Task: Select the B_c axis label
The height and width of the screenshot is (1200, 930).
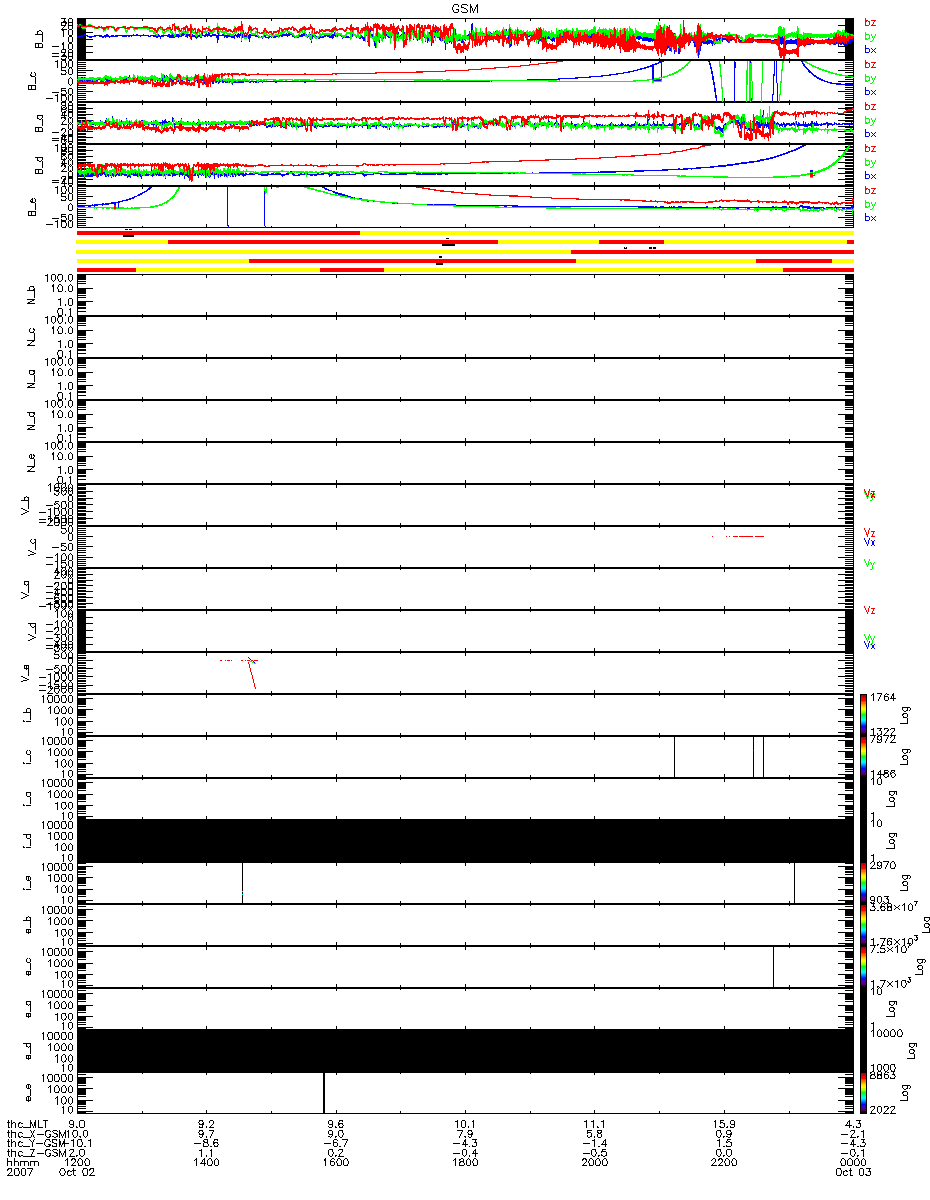Action: click(x=31, y=81)
